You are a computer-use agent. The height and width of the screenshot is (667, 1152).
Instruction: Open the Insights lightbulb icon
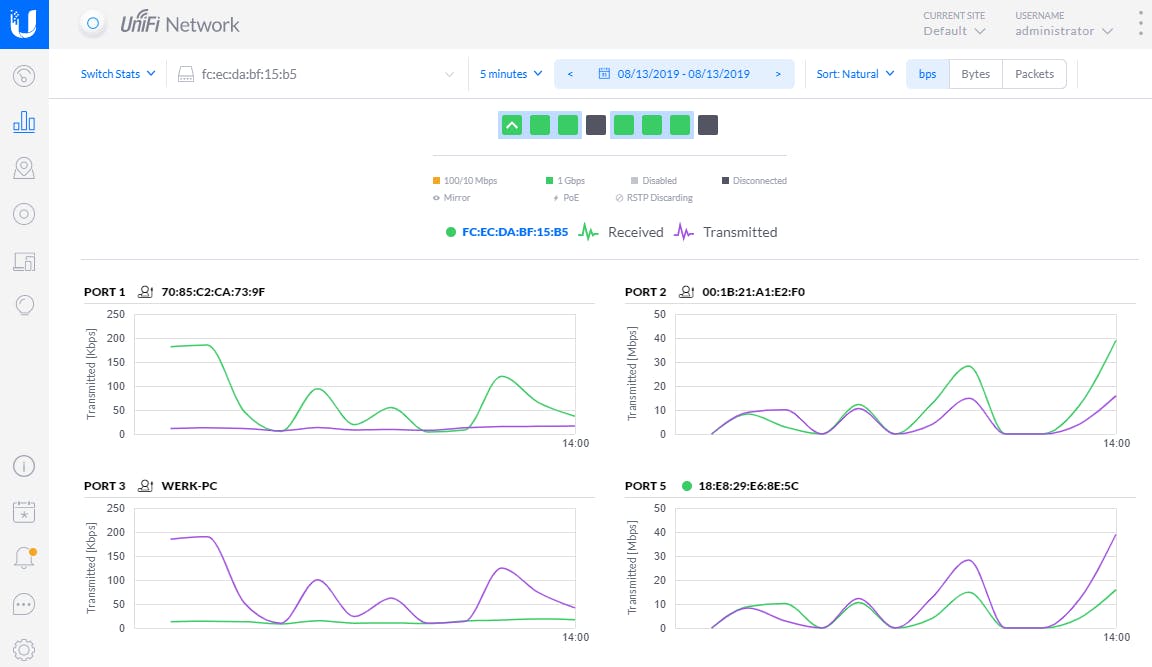(x=24, y=305)
